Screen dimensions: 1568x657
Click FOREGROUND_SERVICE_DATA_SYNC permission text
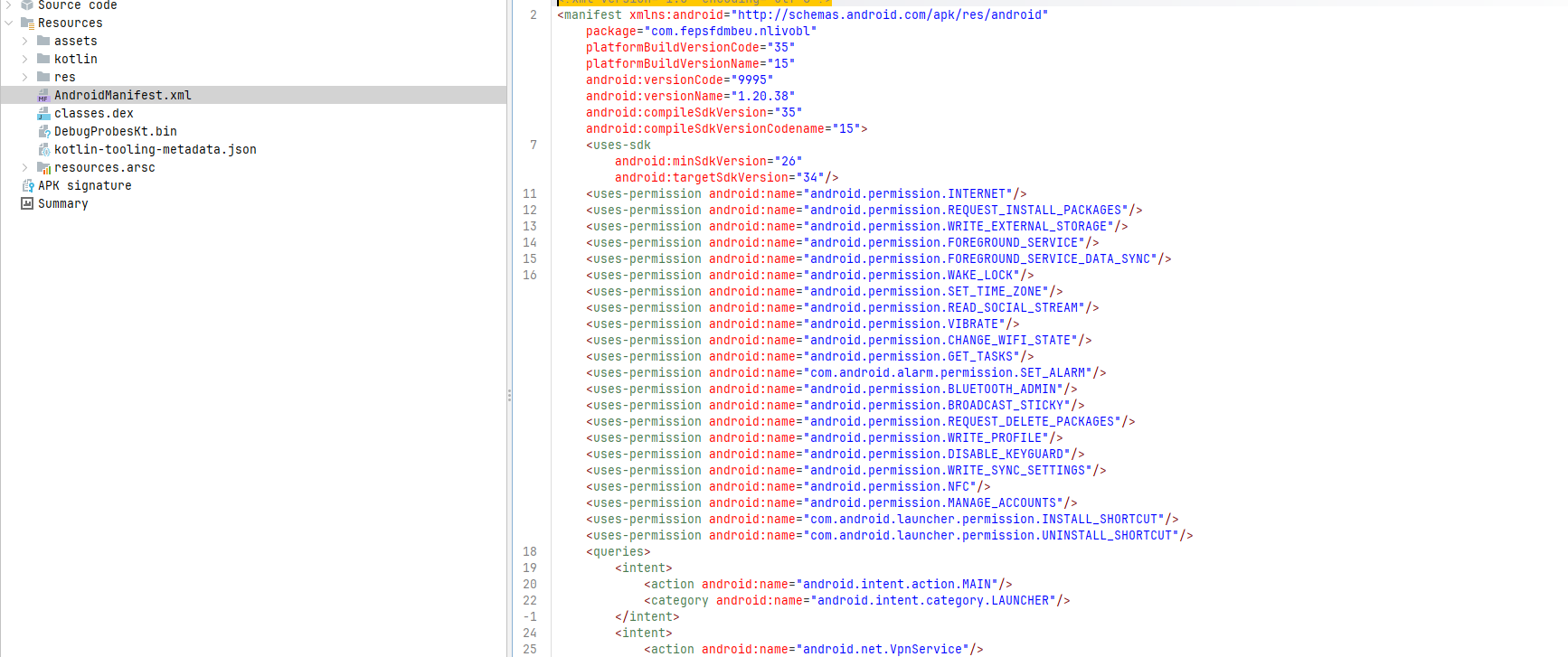click(1049, 258)
